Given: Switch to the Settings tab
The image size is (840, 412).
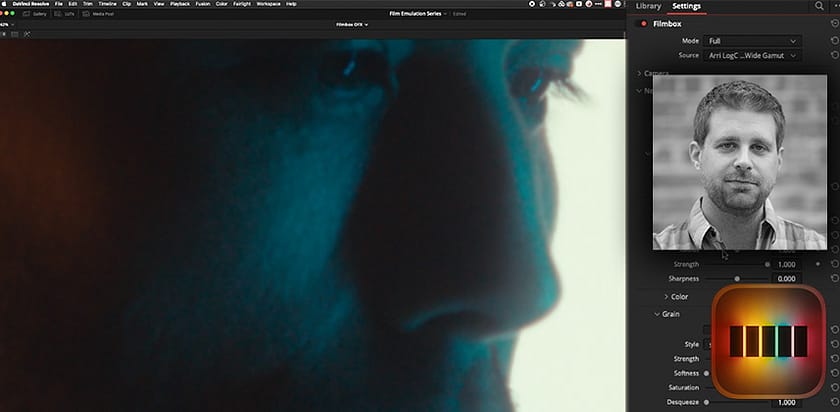Looking at the screenshot, I should point(686,6).
